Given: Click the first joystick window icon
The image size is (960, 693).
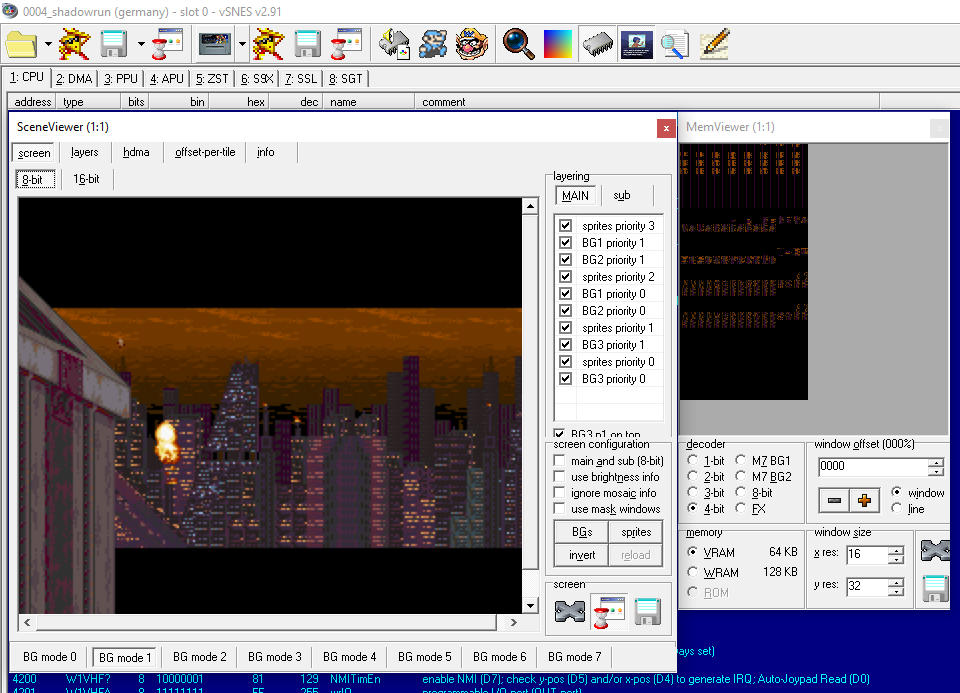Looking at the screenshot, I should [167, 44].
